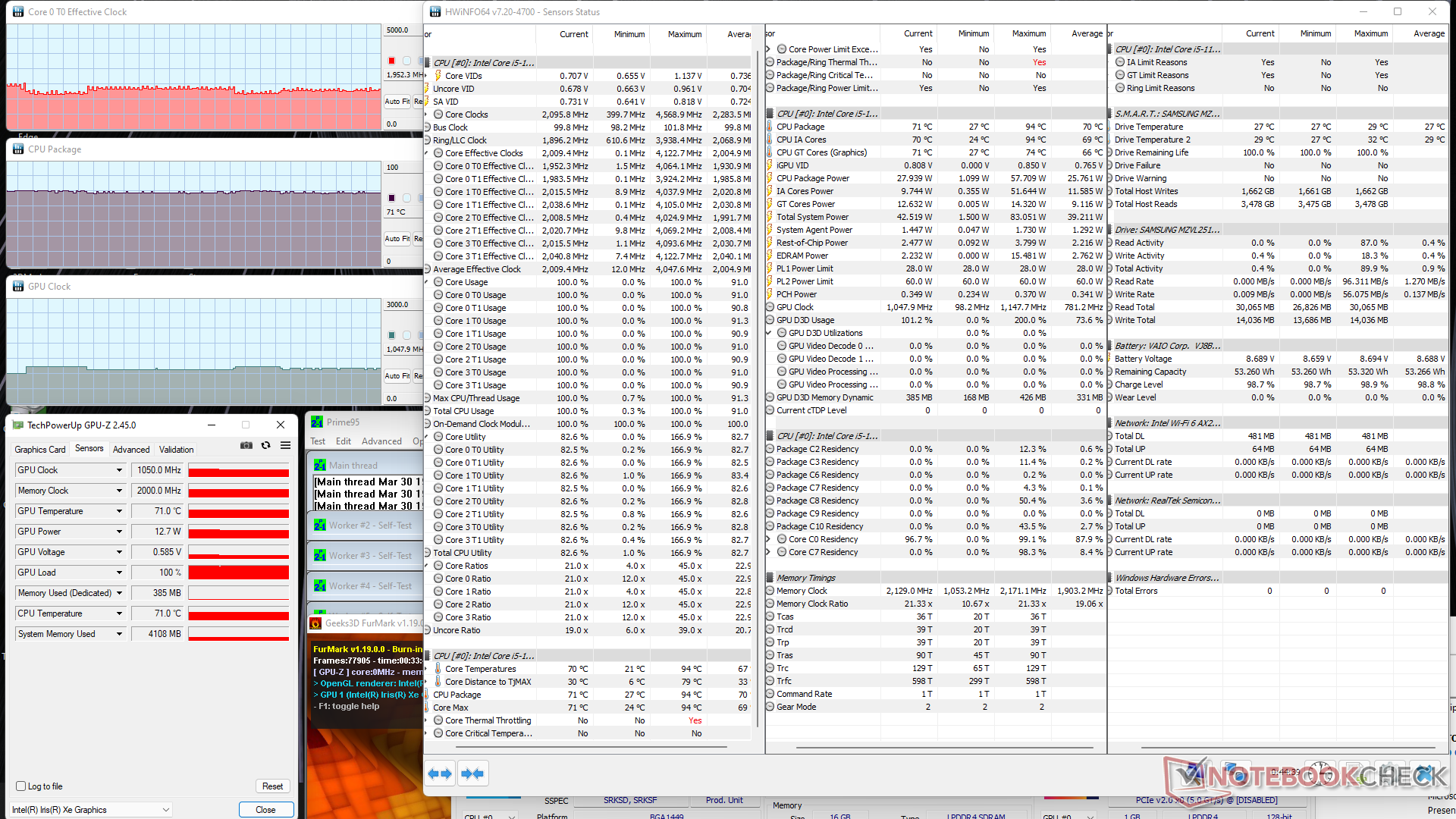Click the 3000.0 max-value field in the GPU Clock graph
Image resolution: width=1456 pixels, height=819 pixels.
click(x=403, y=305)
